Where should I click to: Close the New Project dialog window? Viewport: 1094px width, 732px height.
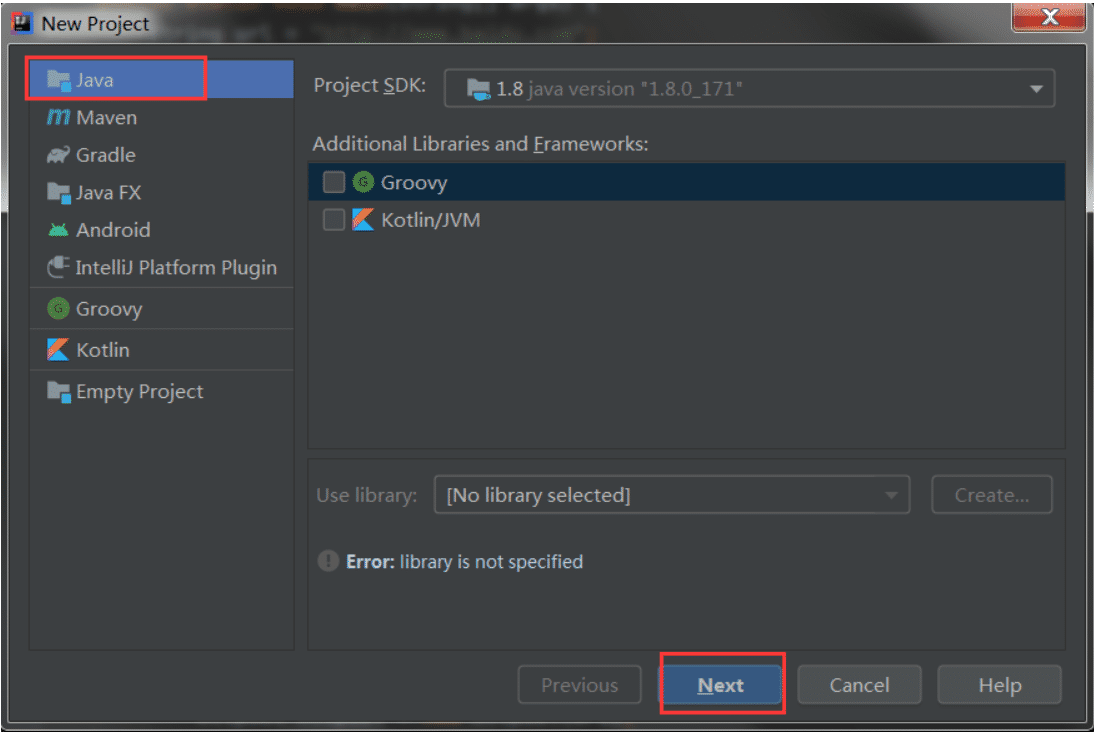click(1049, 17)
